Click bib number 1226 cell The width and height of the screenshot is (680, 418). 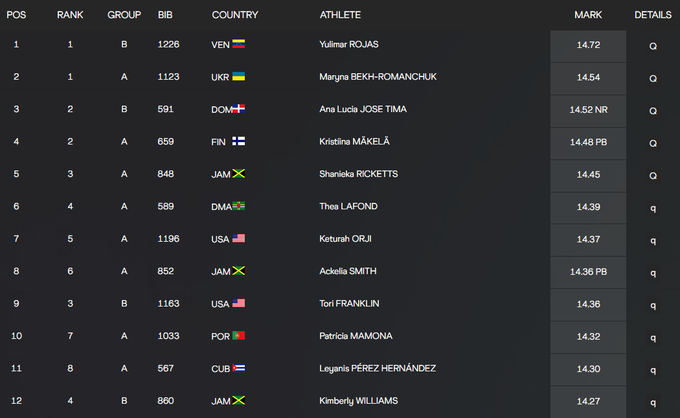(169, 45)
